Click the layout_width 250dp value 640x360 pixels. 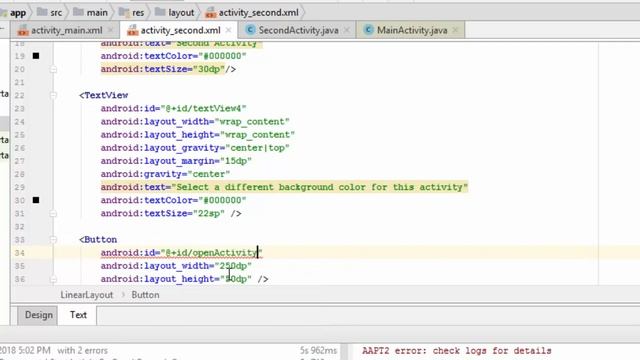point(233,266)
